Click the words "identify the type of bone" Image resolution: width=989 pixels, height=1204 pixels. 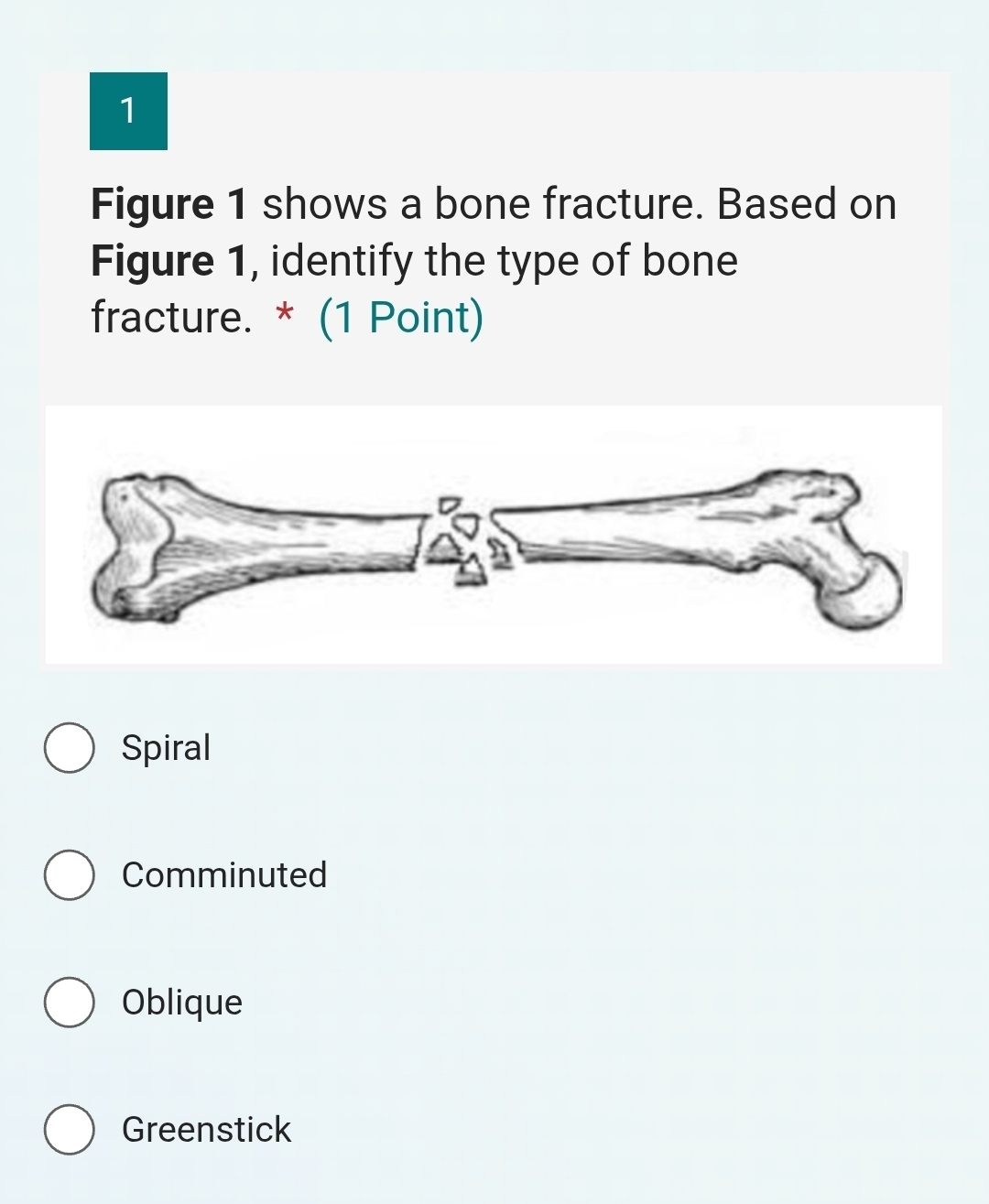[505, 261]
